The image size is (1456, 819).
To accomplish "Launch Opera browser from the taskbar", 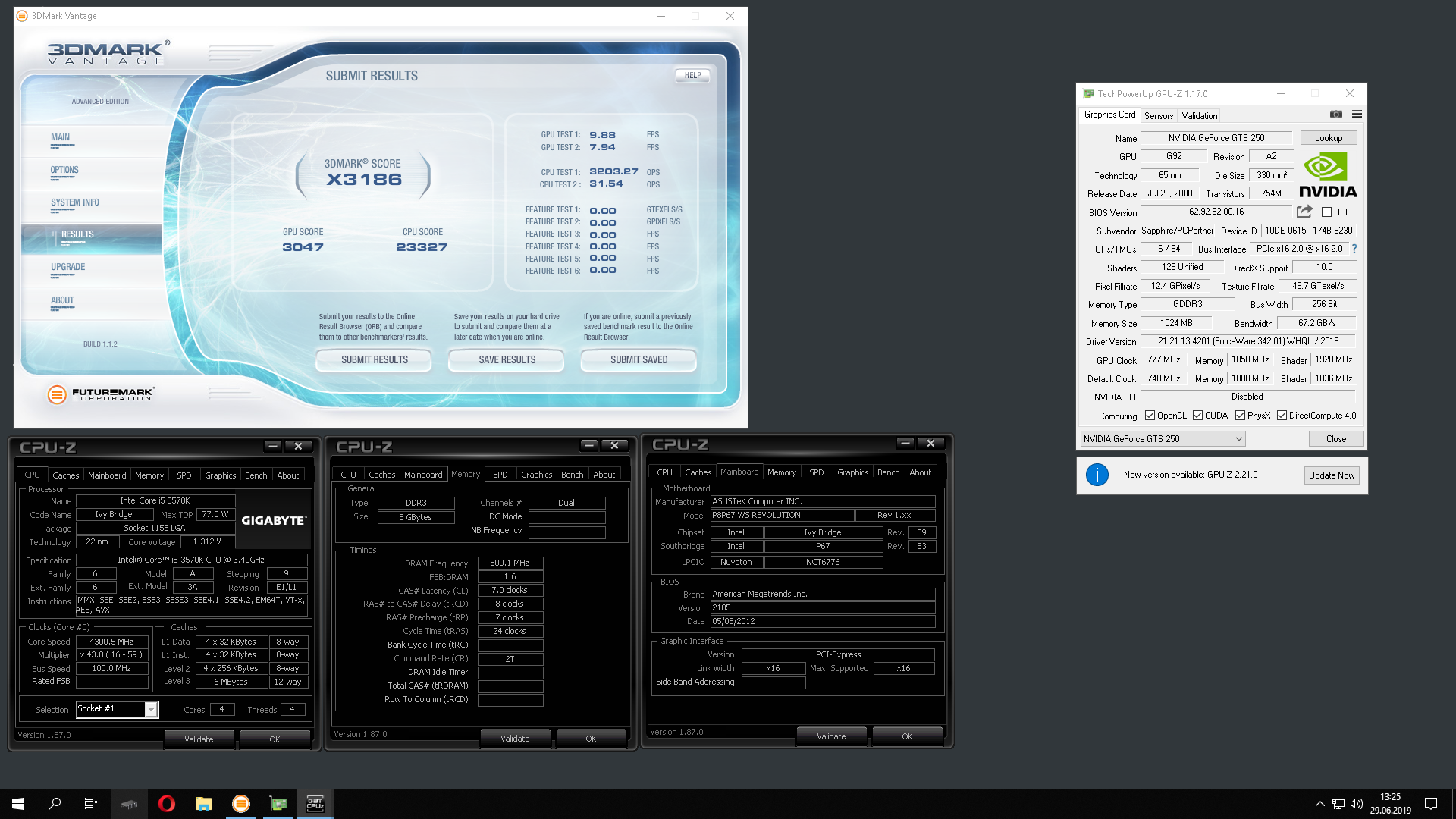I will coord(167,804).
